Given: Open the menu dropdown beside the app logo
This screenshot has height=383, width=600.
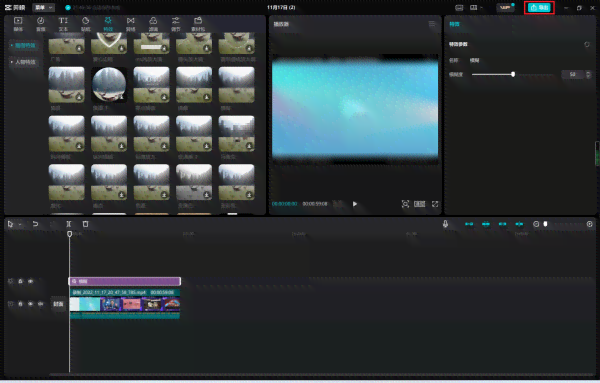Looking at the screenshot, I should 44,8.
